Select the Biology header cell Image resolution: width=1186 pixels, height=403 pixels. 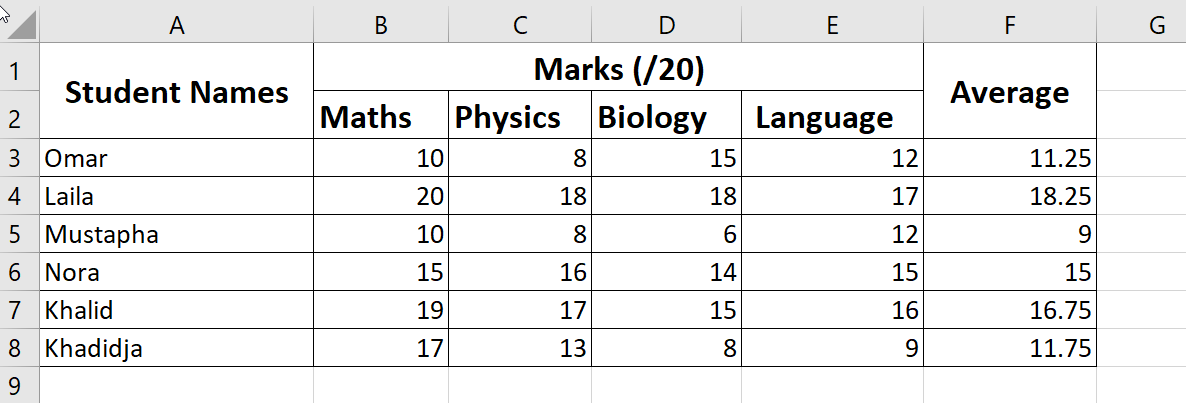pyautogui.click(x=666, y=117)
